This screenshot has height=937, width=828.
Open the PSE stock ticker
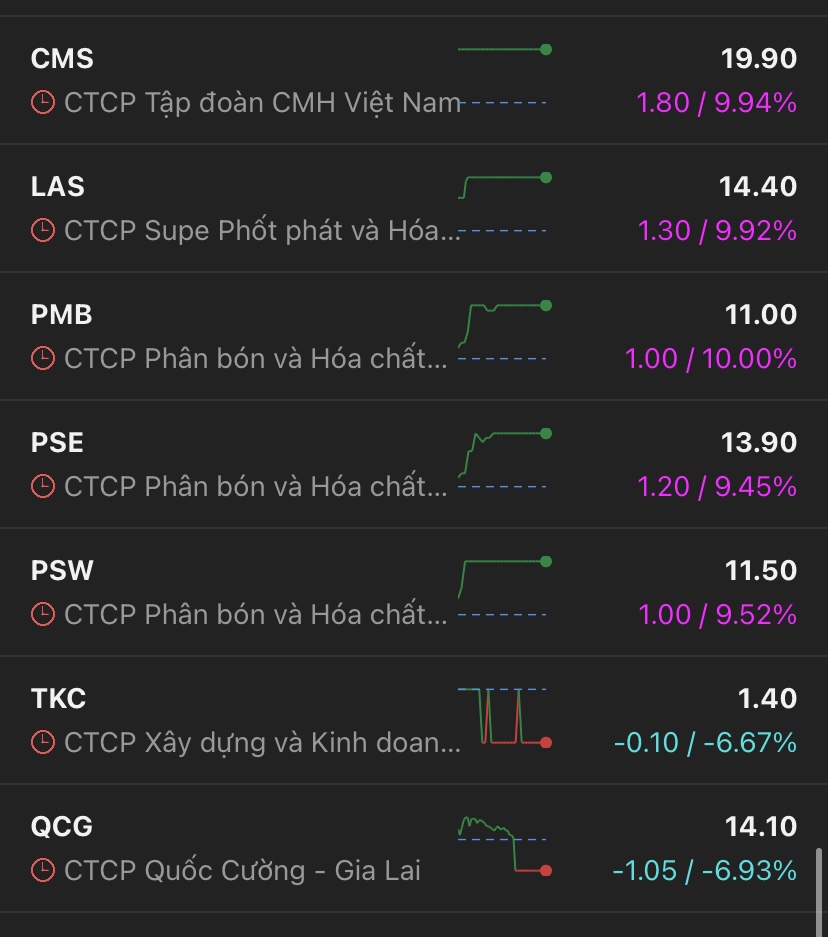coord(58,443)
